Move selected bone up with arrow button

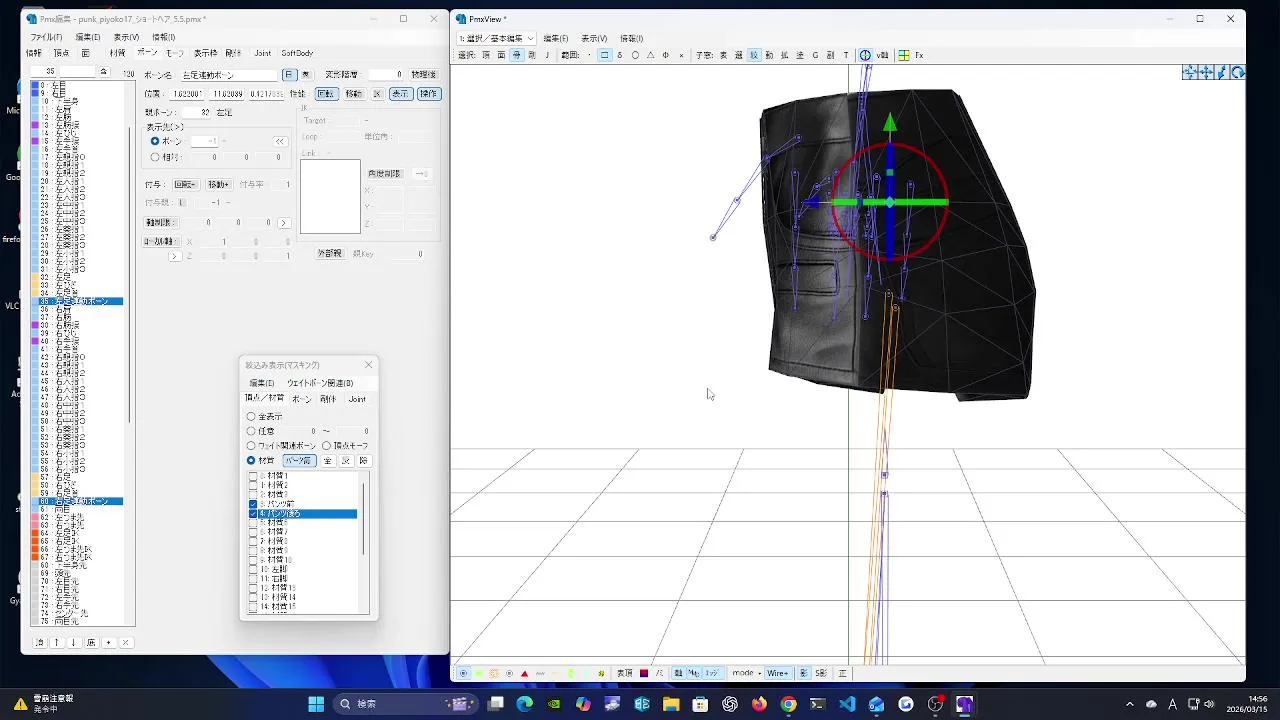[x=57, y=642]
